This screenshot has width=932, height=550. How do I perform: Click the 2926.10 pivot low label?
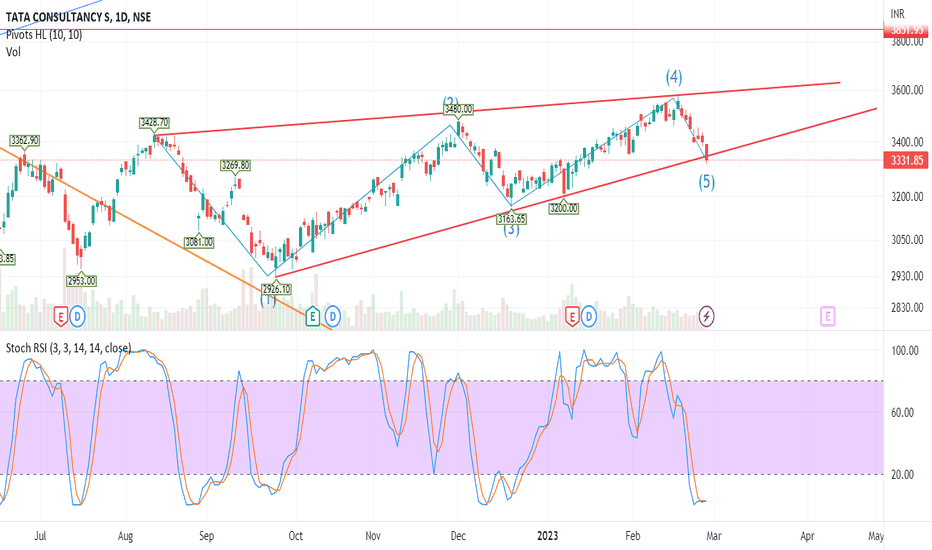coord(276,289)
